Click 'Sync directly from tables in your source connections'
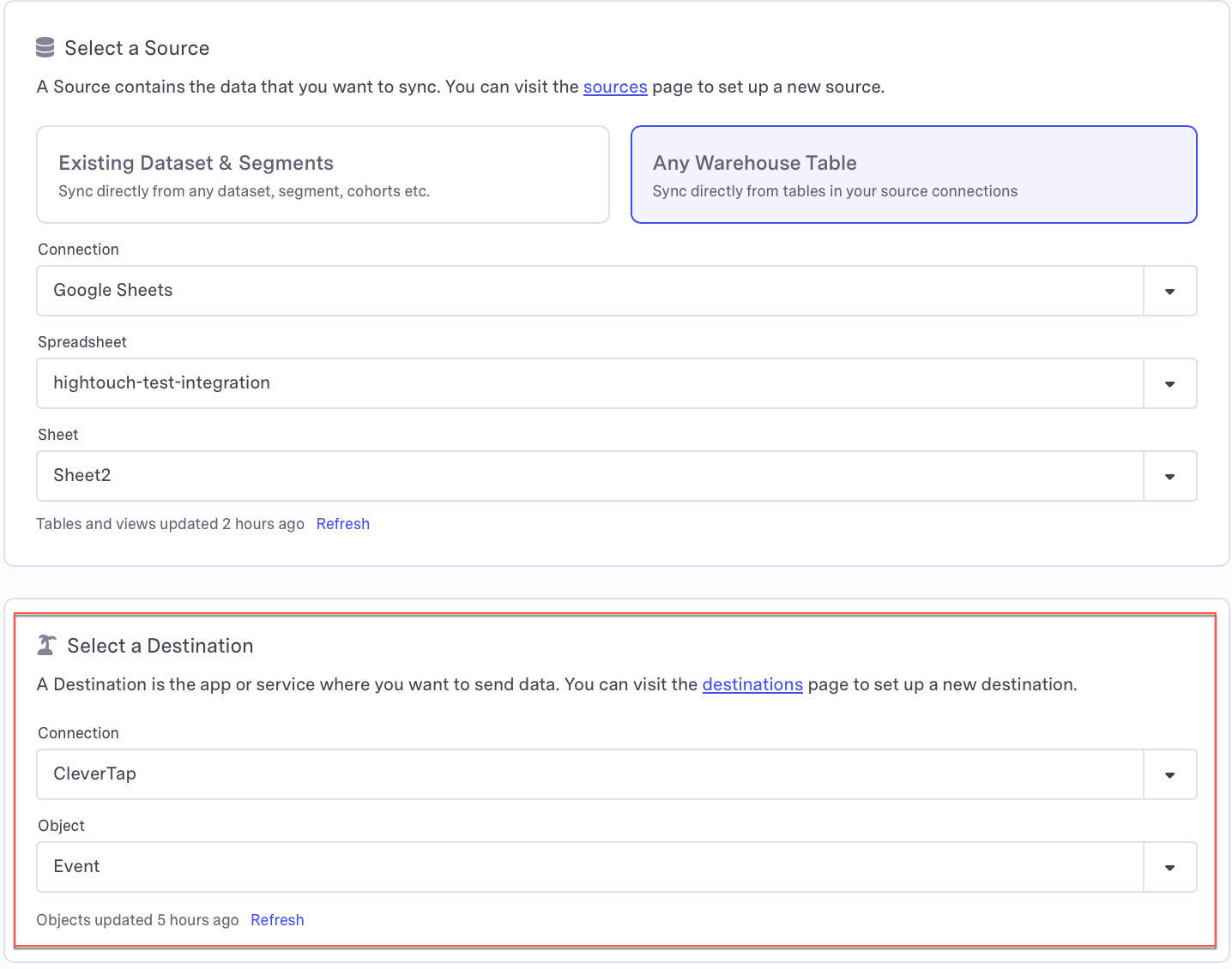This screenshot has height=969, width=1232. click(x=835, y=191)
